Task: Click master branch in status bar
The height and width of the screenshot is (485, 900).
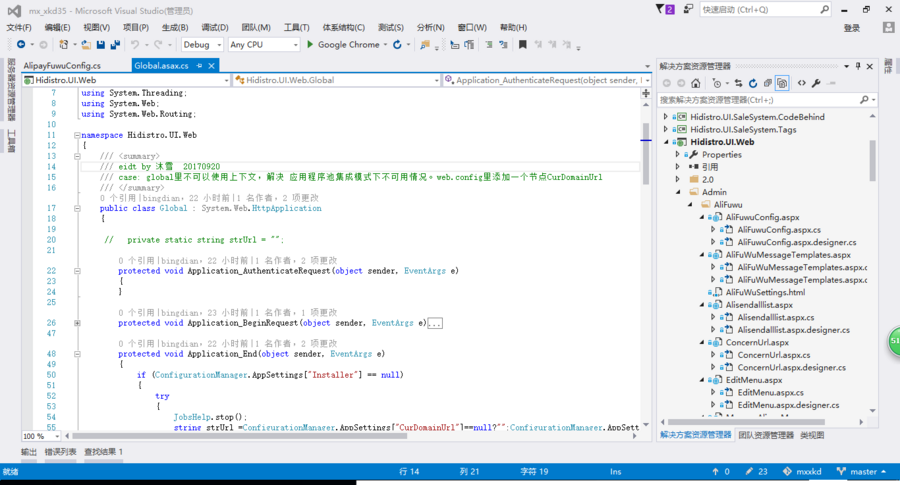Action: coord(861,472)
